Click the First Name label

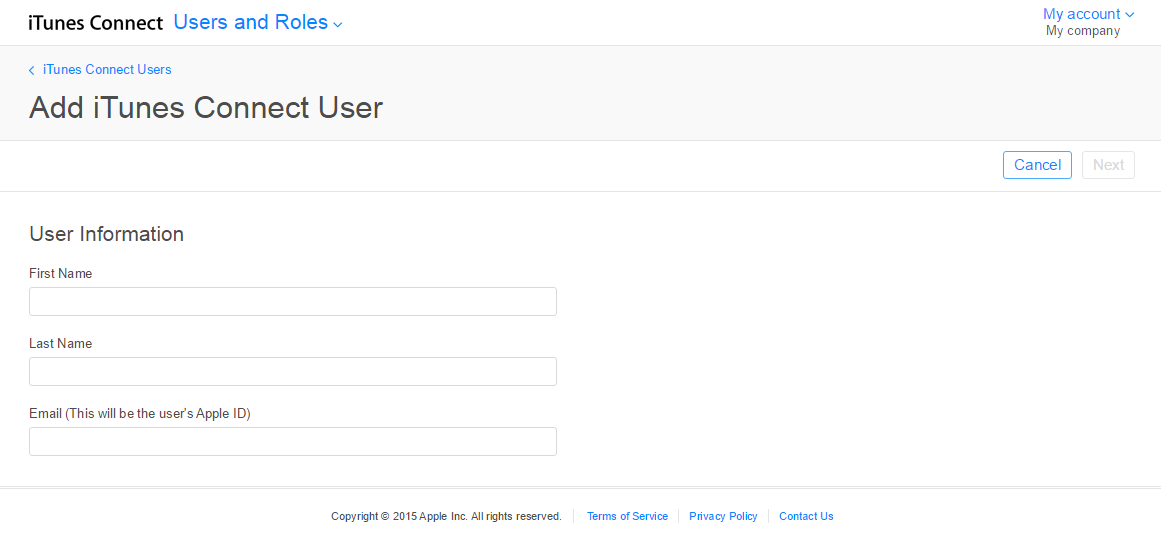pyautogui.click(x=61, y=274)
